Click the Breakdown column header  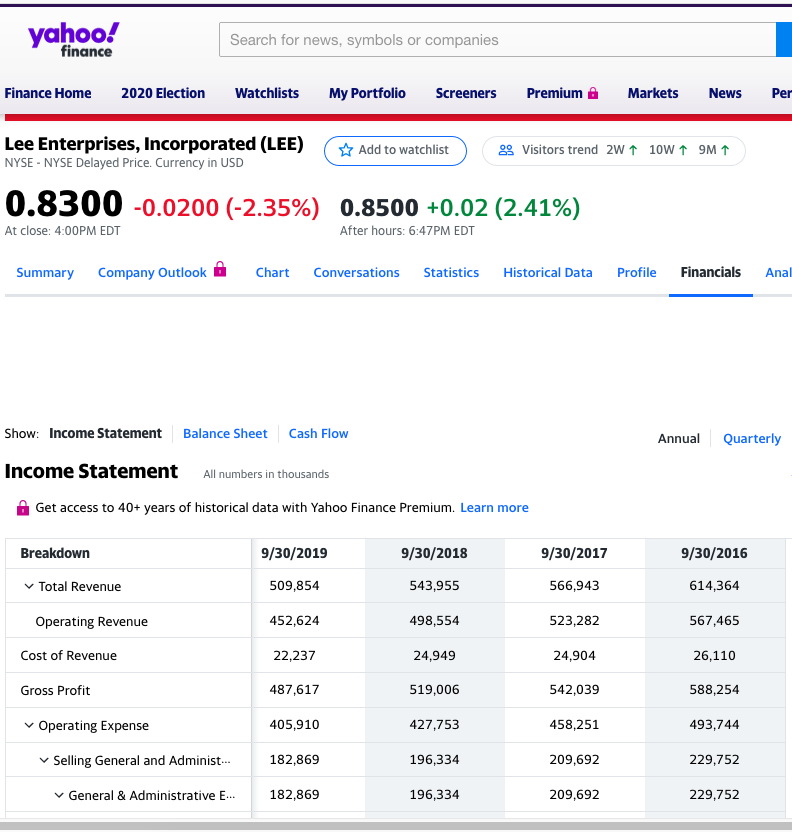(x=55, y=553)
